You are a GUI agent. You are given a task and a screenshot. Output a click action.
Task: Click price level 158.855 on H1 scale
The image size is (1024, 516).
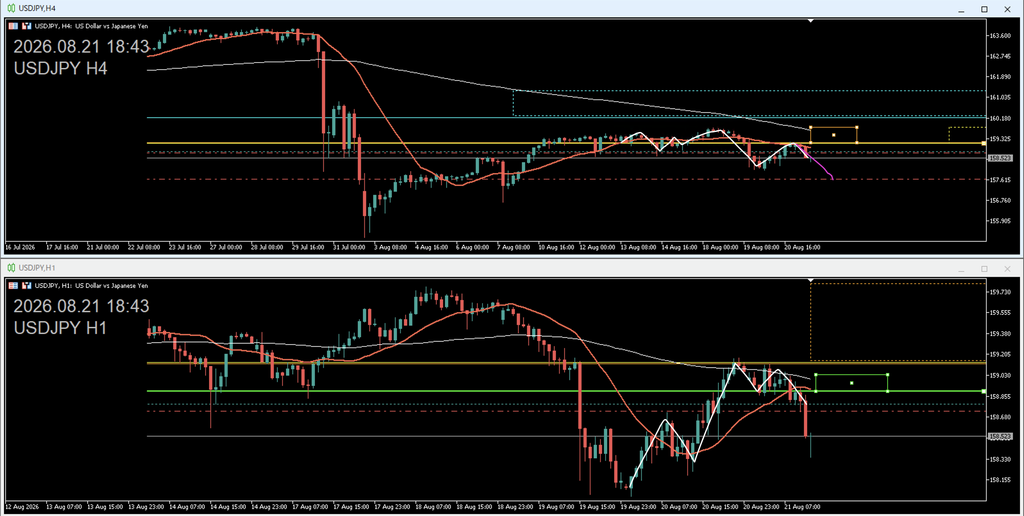(x=1000, y=396)
